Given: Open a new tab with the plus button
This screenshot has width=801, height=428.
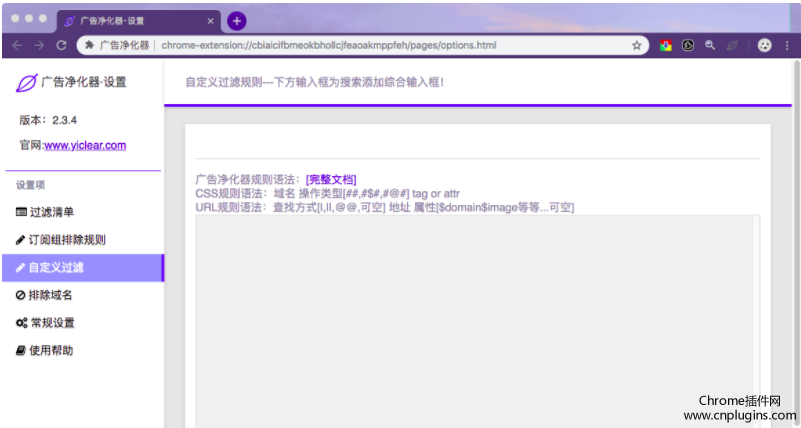Looking at the screenshot, I should 236,20.
